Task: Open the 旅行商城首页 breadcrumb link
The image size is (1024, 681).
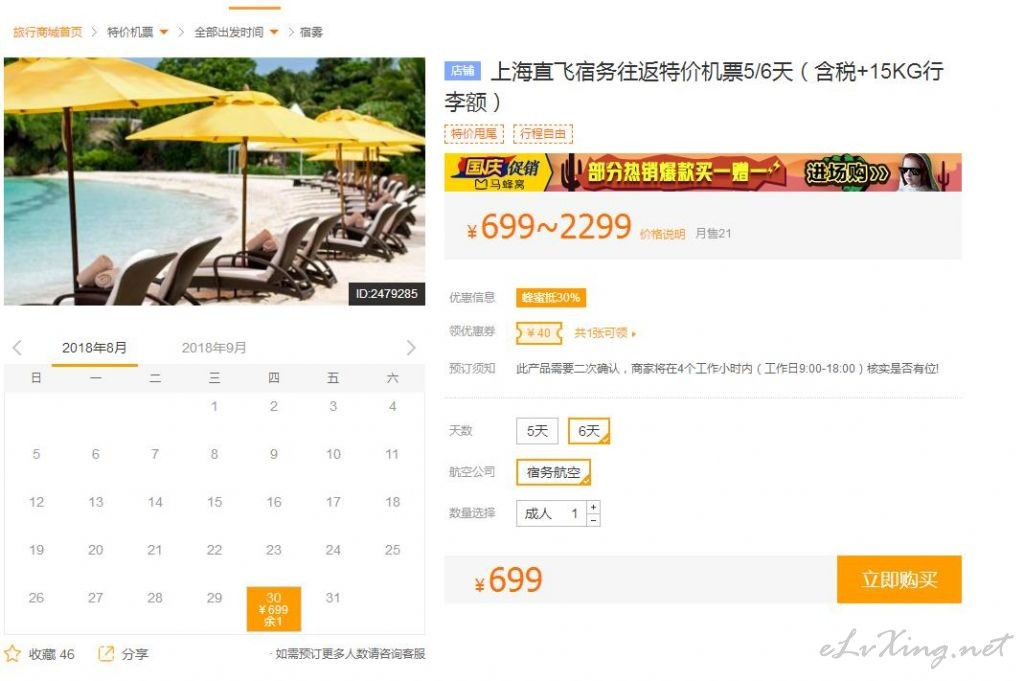Action: pyautogui.click(x=48, y=32)
